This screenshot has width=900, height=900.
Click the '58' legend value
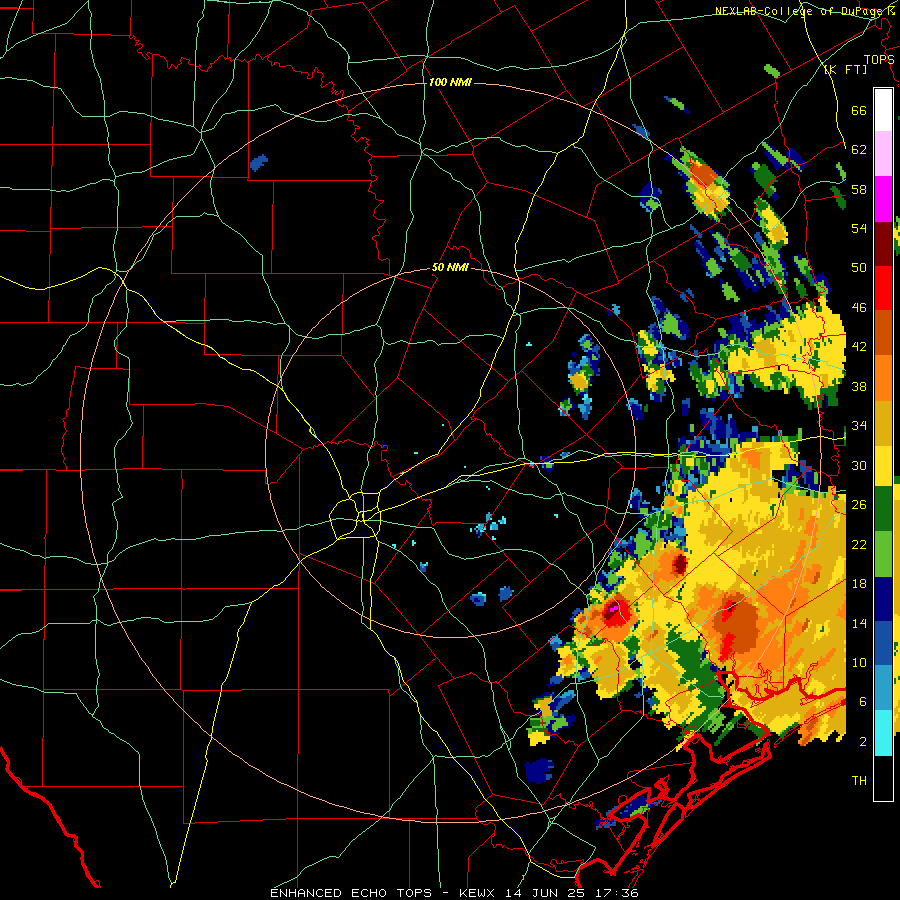pyautogui.click(x=859, y=189)
